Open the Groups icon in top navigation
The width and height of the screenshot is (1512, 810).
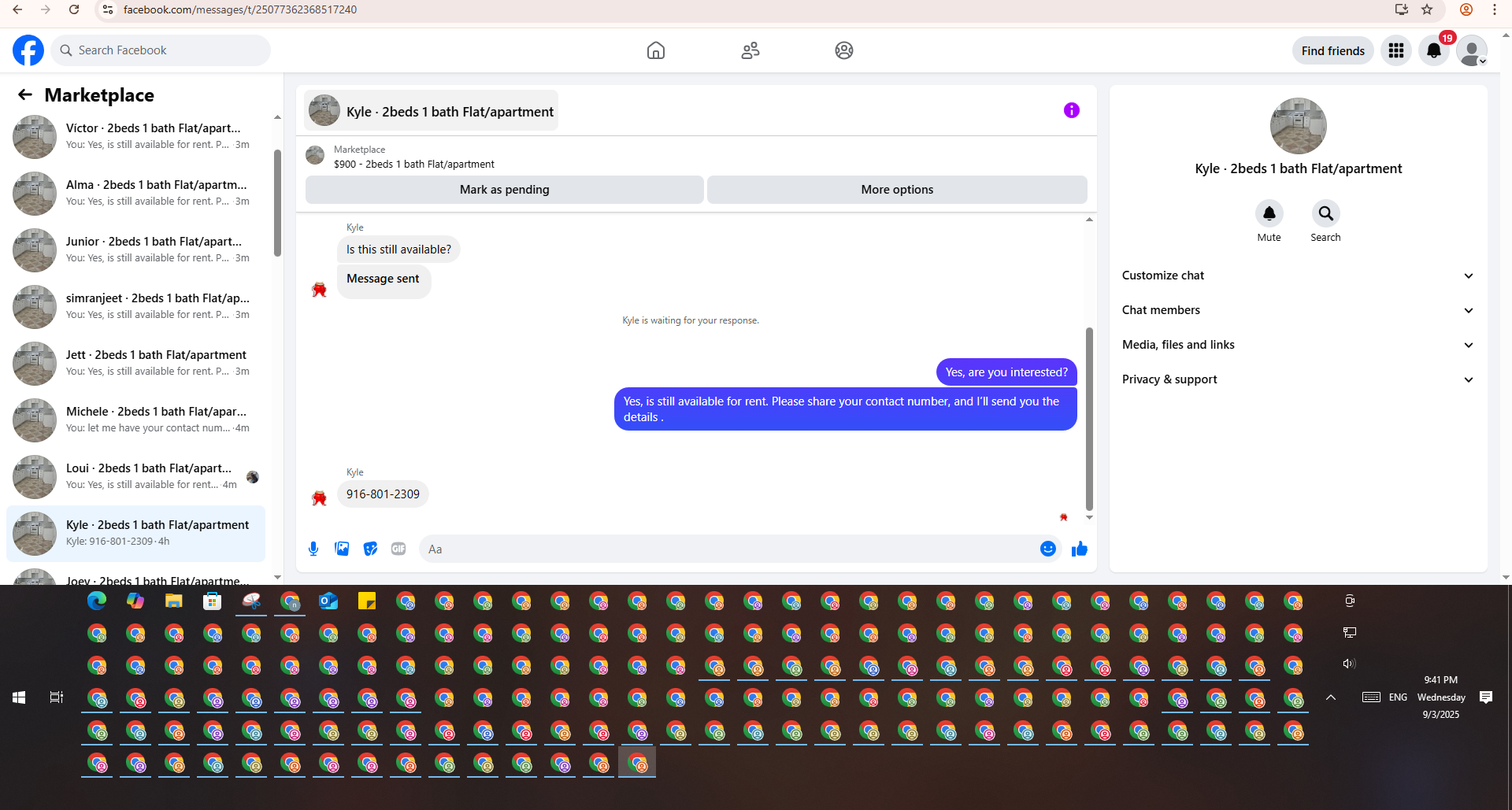844,50
